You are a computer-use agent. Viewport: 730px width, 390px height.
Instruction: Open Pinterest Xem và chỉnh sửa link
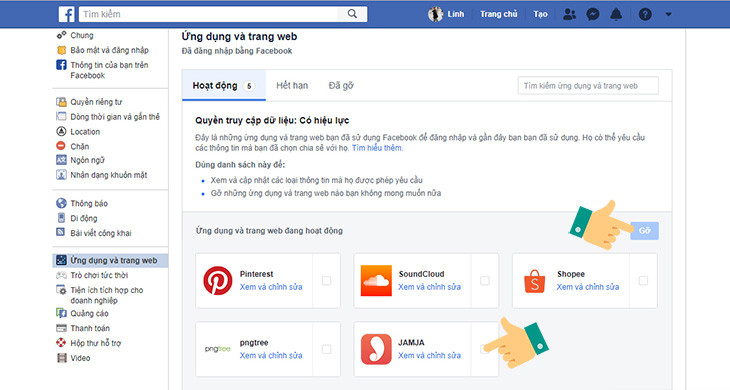271,287
